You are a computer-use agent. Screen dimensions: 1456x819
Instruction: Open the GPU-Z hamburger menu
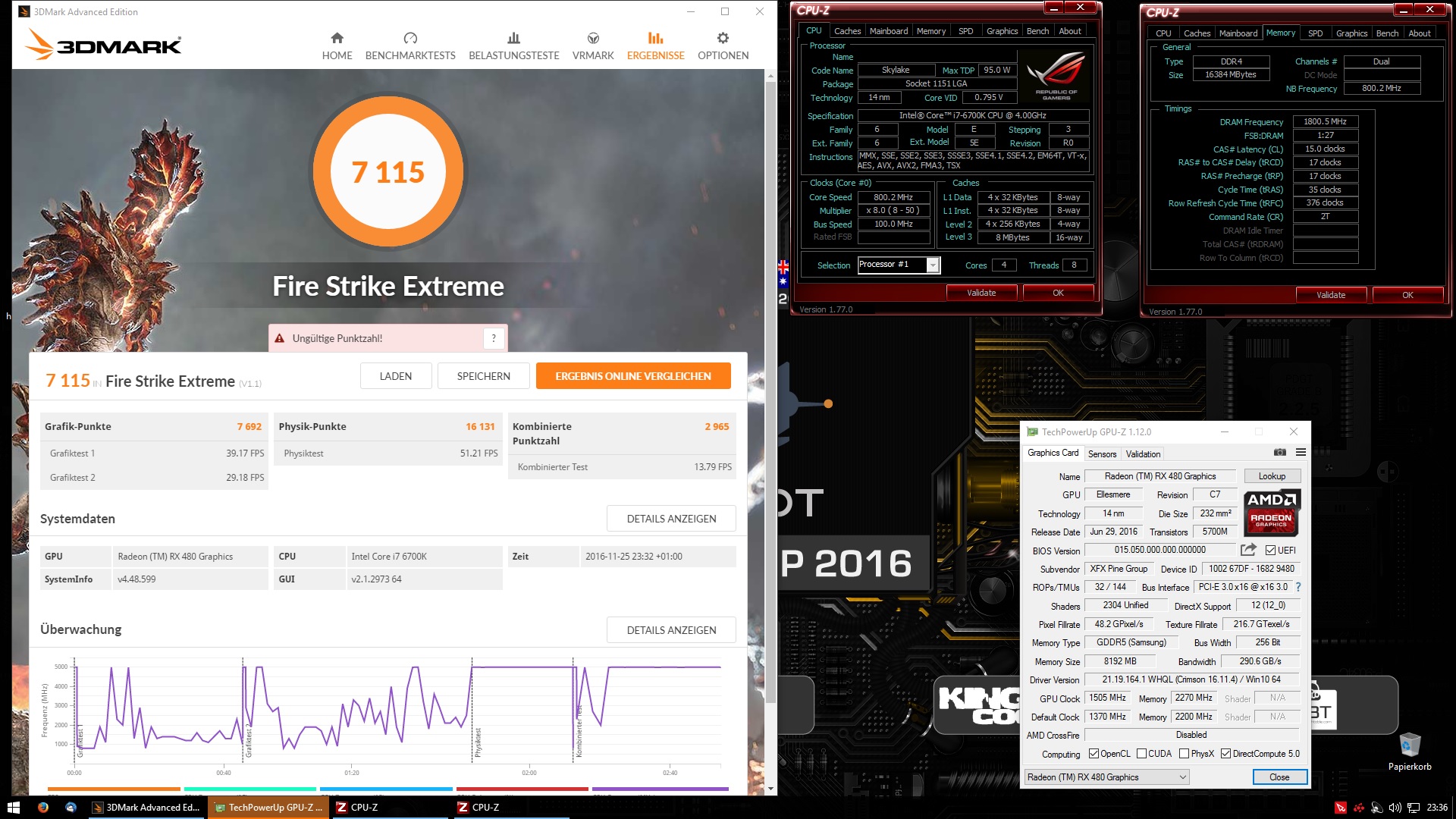[1301, 453]
